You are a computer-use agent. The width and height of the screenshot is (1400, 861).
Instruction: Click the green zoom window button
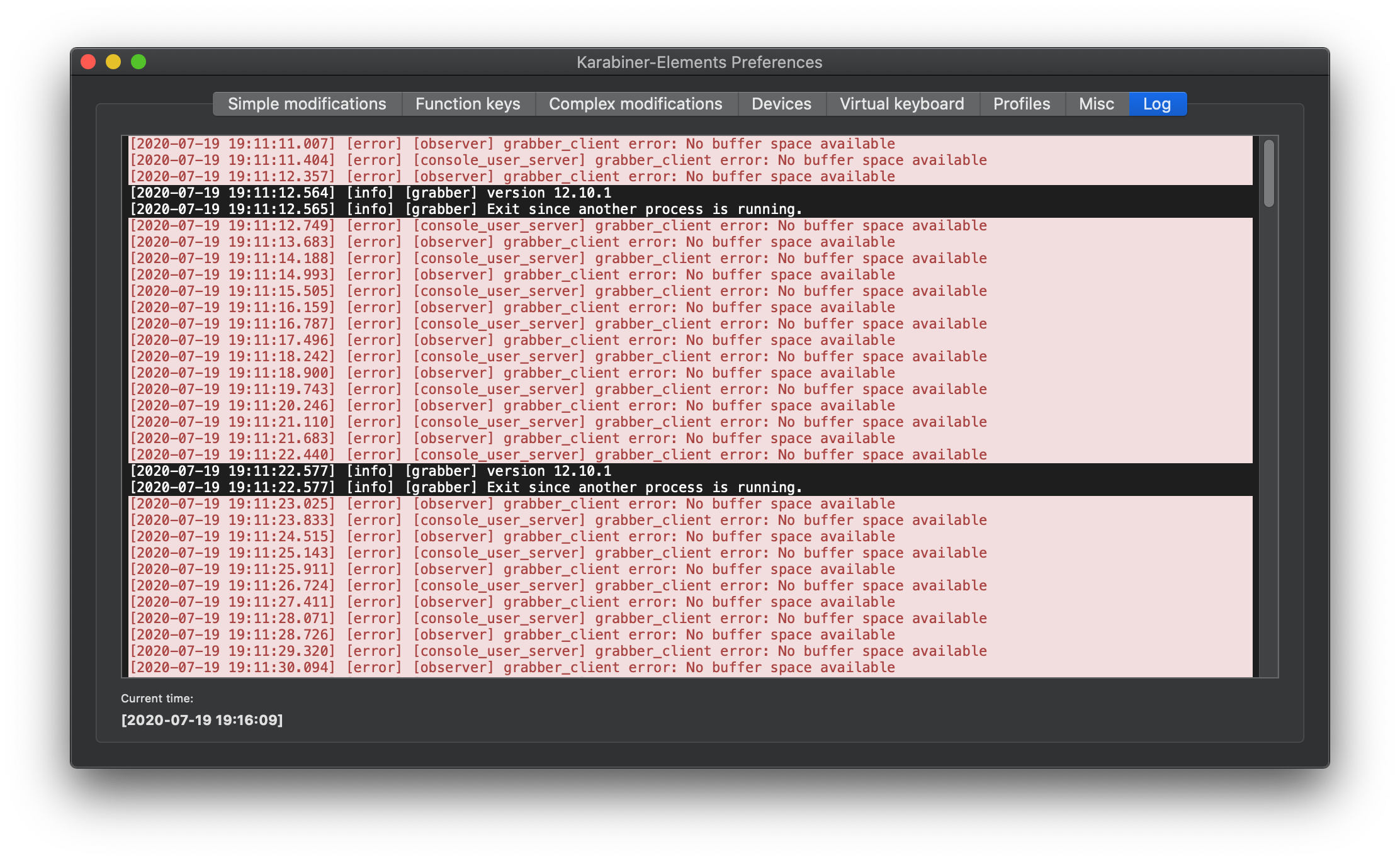138,62
